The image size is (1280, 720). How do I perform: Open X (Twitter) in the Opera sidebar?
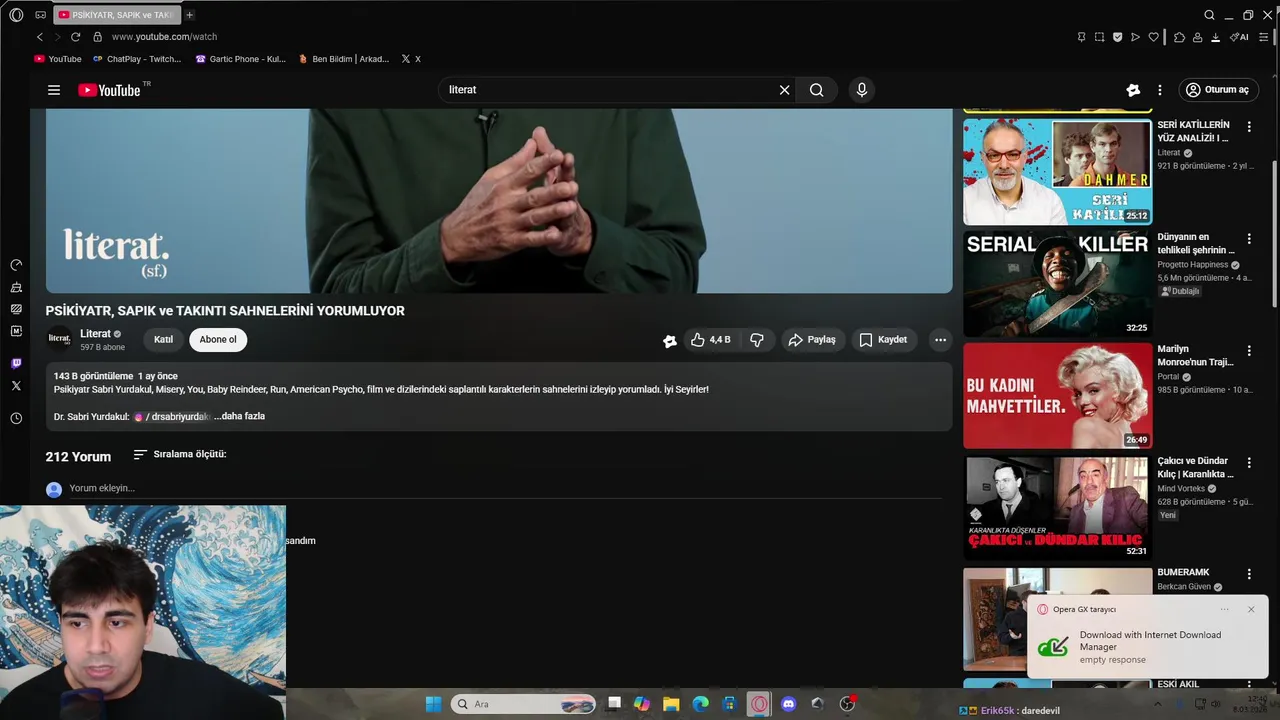pyautogui.click(x=16, y=386)
